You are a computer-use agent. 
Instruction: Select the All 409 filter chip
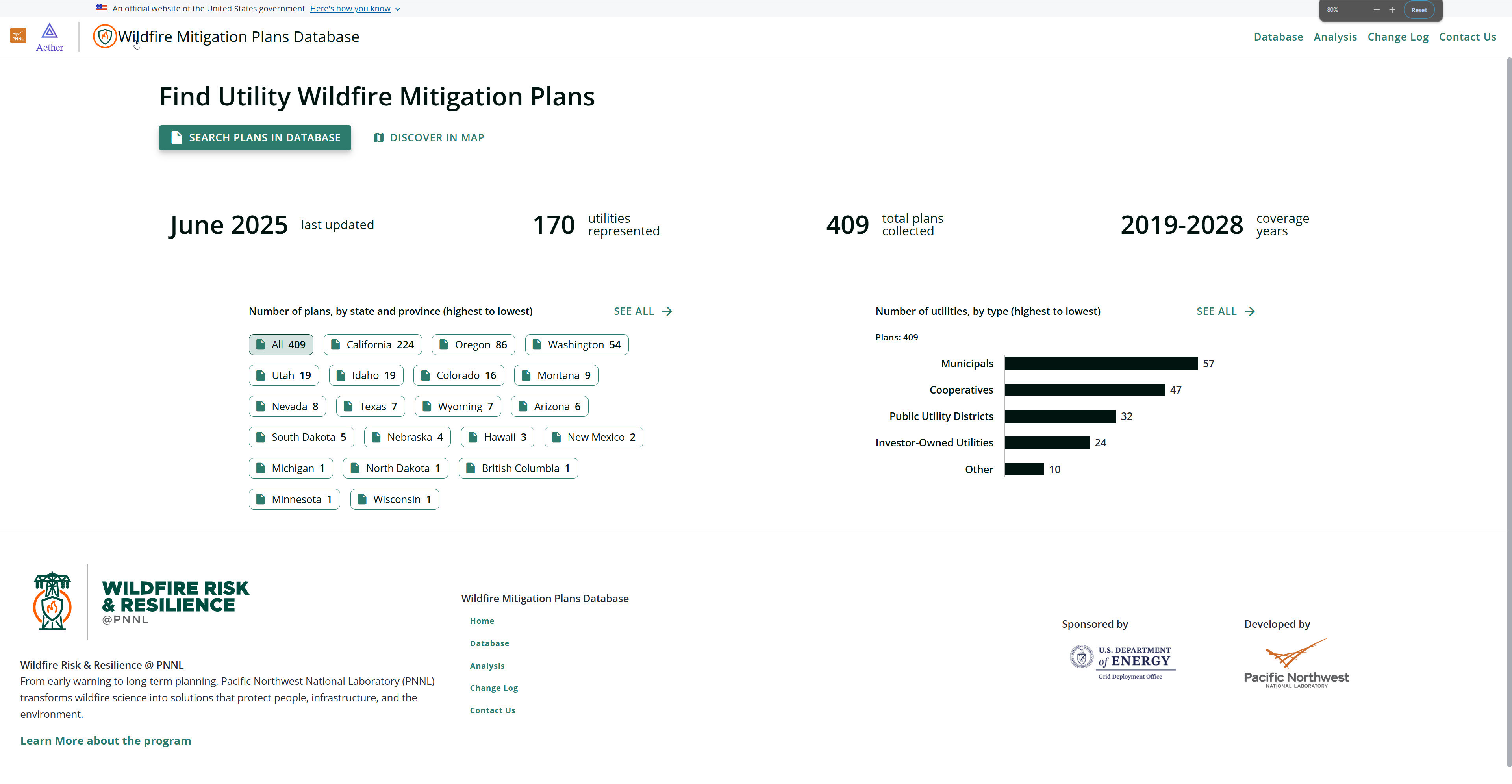[281, 344]
